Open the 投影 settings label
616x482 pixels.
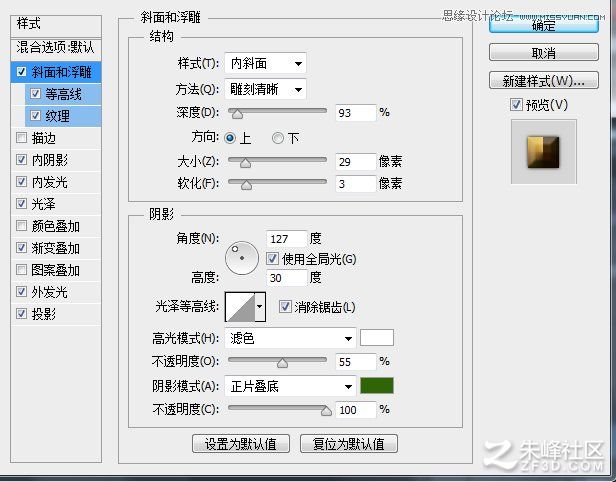coord(44,314)
